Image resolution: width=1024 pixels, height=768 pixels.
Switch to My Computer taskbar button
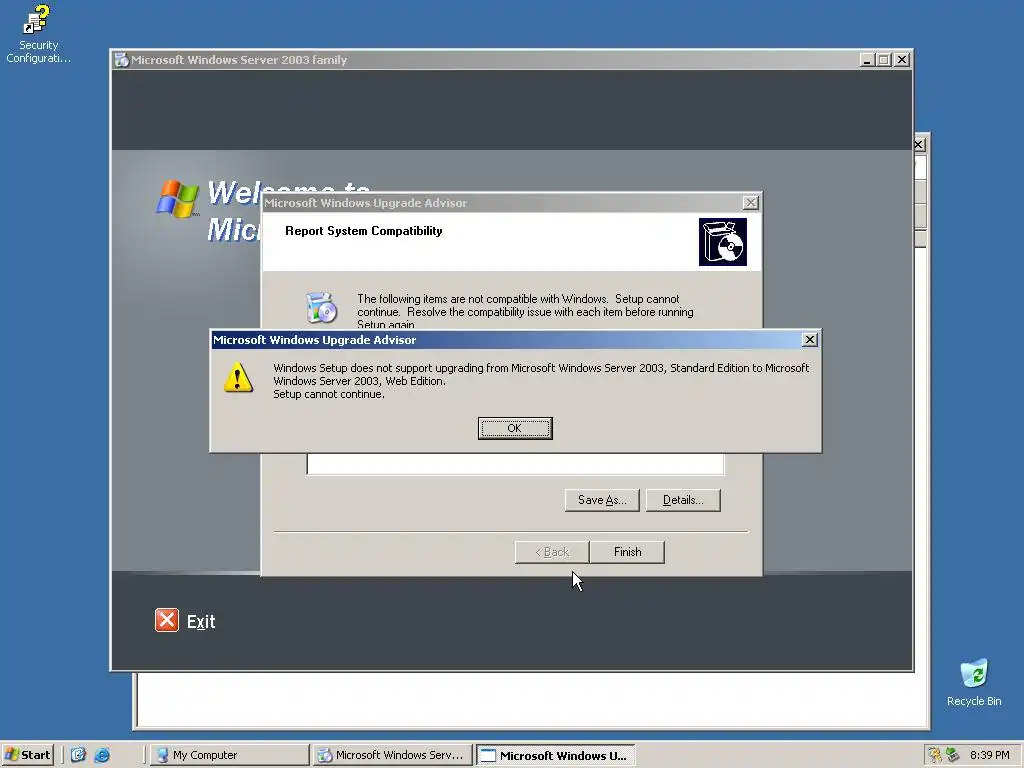[x=229, y=755]
